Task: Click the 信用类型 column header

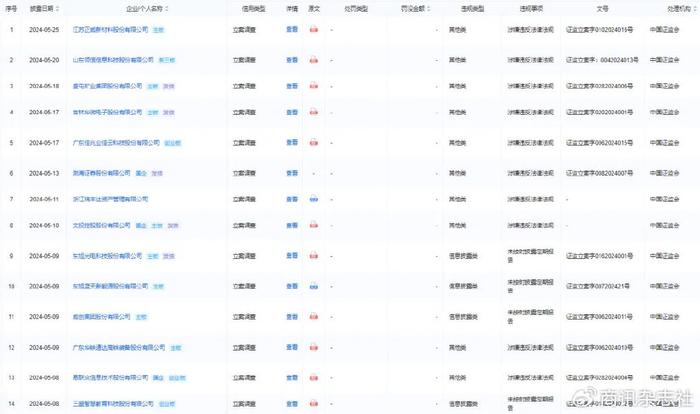Action: [254, 8]
